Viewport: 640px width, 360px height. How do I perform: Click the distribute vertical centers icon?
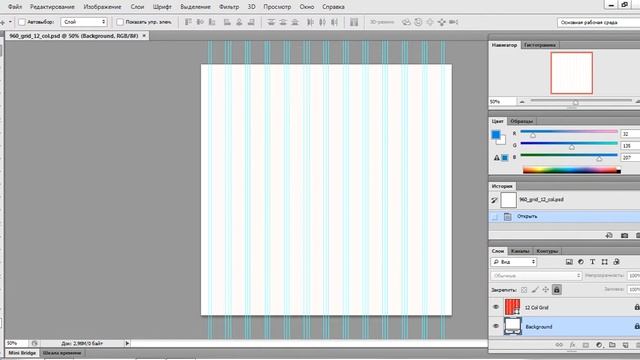point(283,22)
